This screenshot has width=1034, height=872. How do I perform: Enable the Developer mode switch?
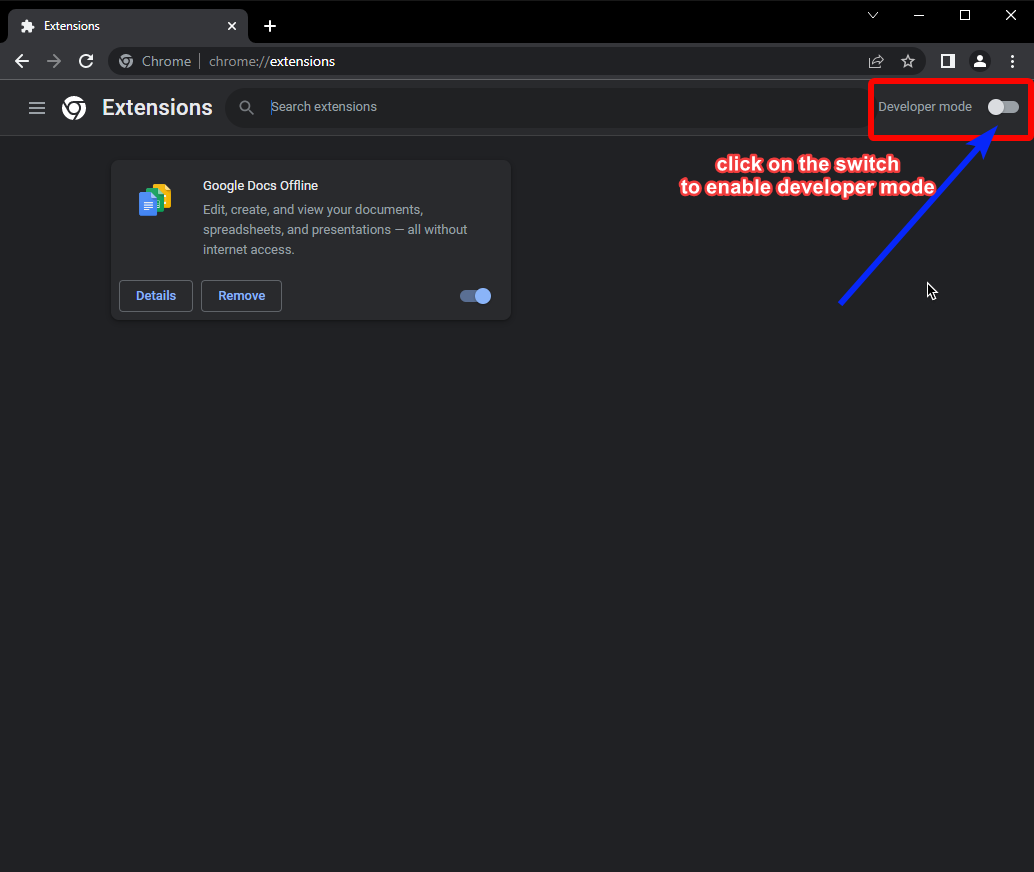coord(1003,107)
